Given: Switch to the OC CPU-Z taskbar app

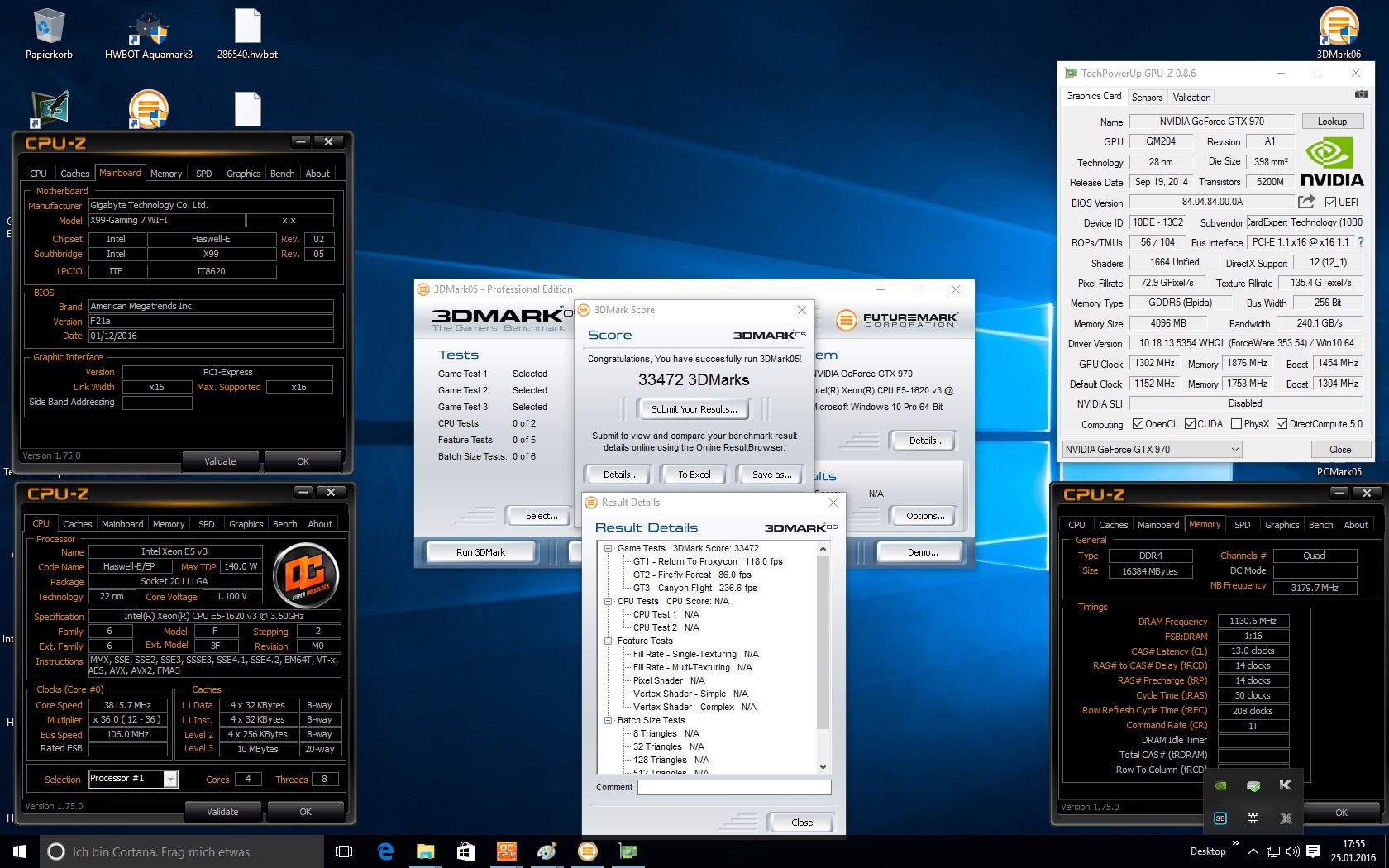Looking at the screenshot, I should click(x=506, y=851).
